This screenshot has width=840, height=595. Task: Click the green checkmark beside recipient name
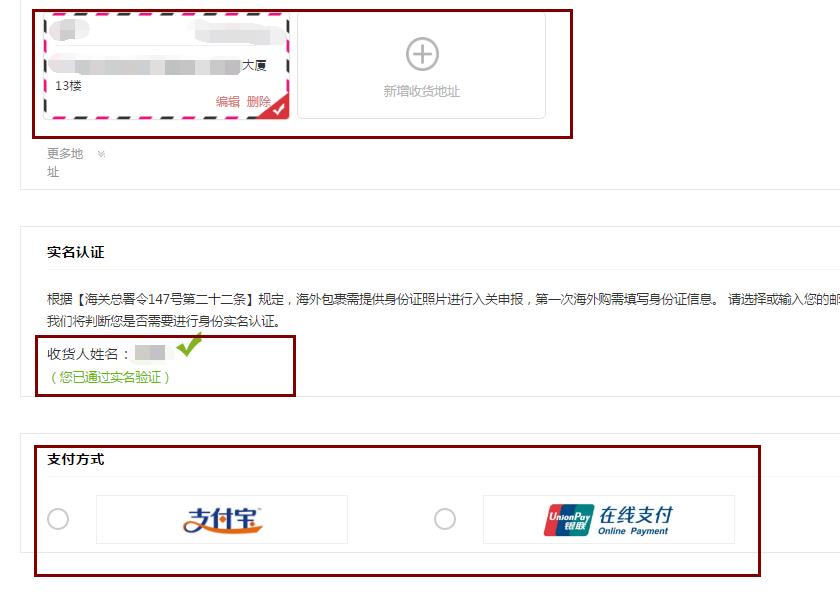pos(189,344)
